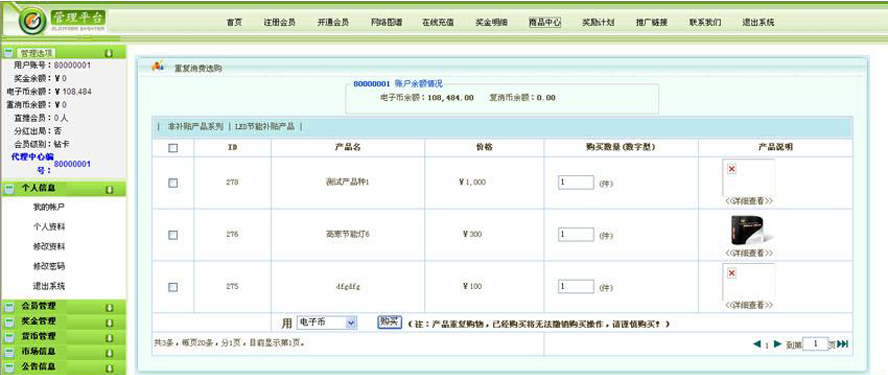Screen dimensions: 888x375
Task: Open 推广链接 in top navigation
Action: pyautogui.click(x=652, y=23)
